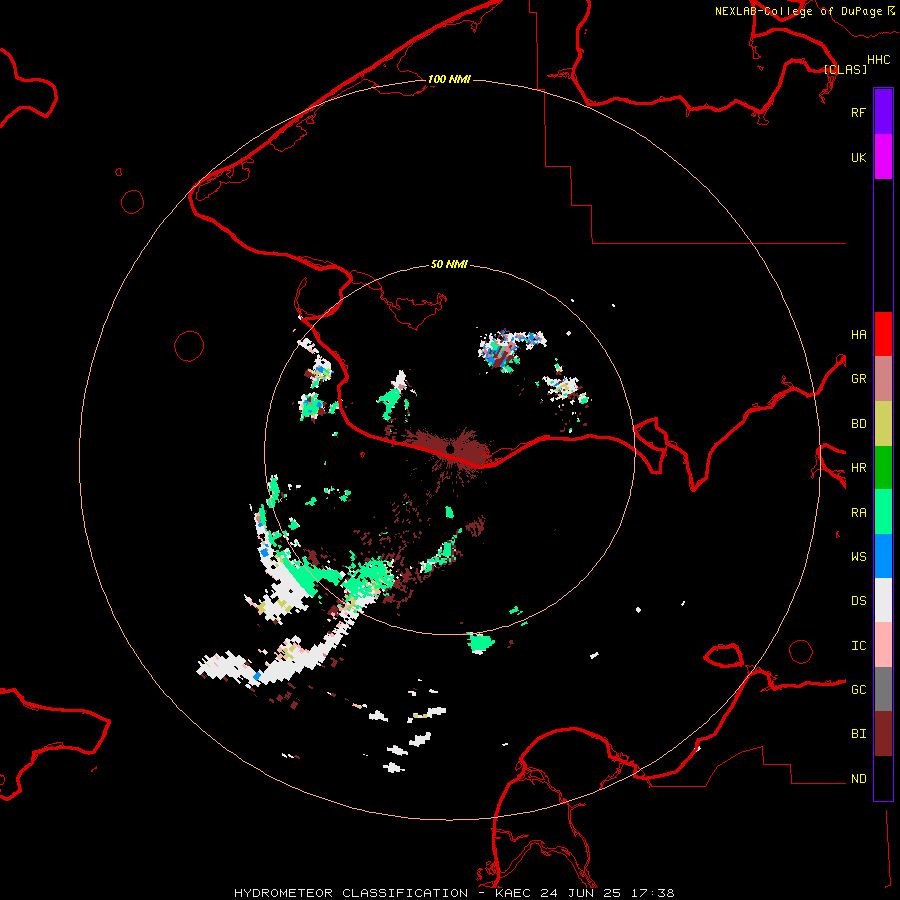
Task: Click the ND legend label
Action: [858, 779]
